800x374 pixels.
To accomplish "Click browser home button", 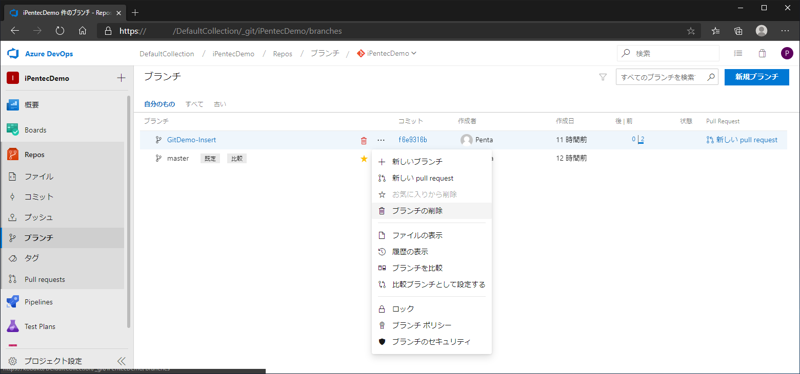I will [83, 31].
